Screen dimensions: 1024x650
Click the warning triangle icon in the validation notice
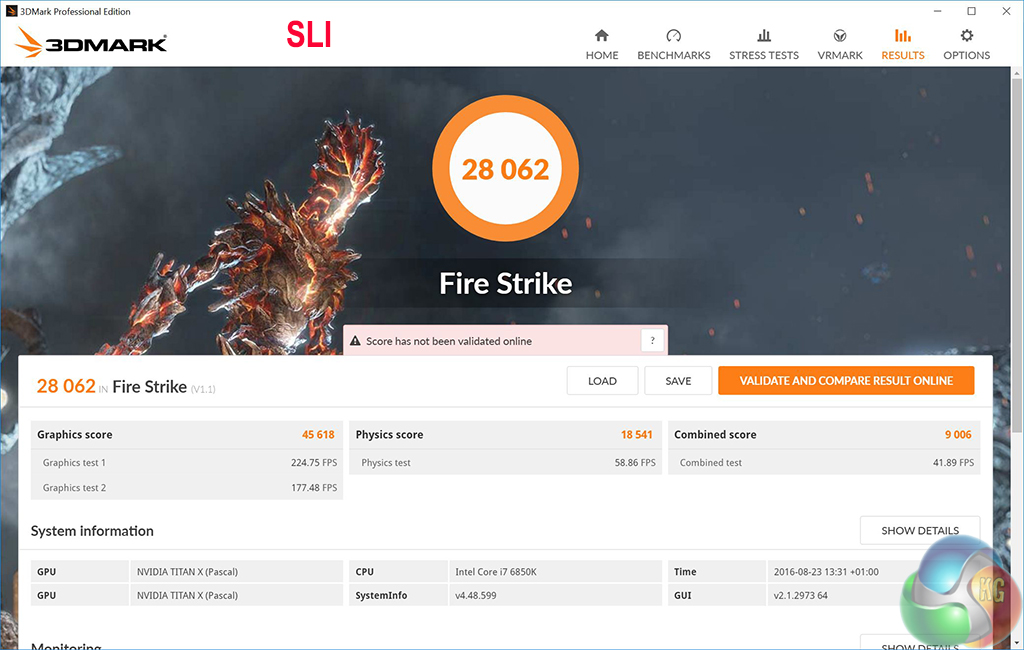[x=355, y=341]
